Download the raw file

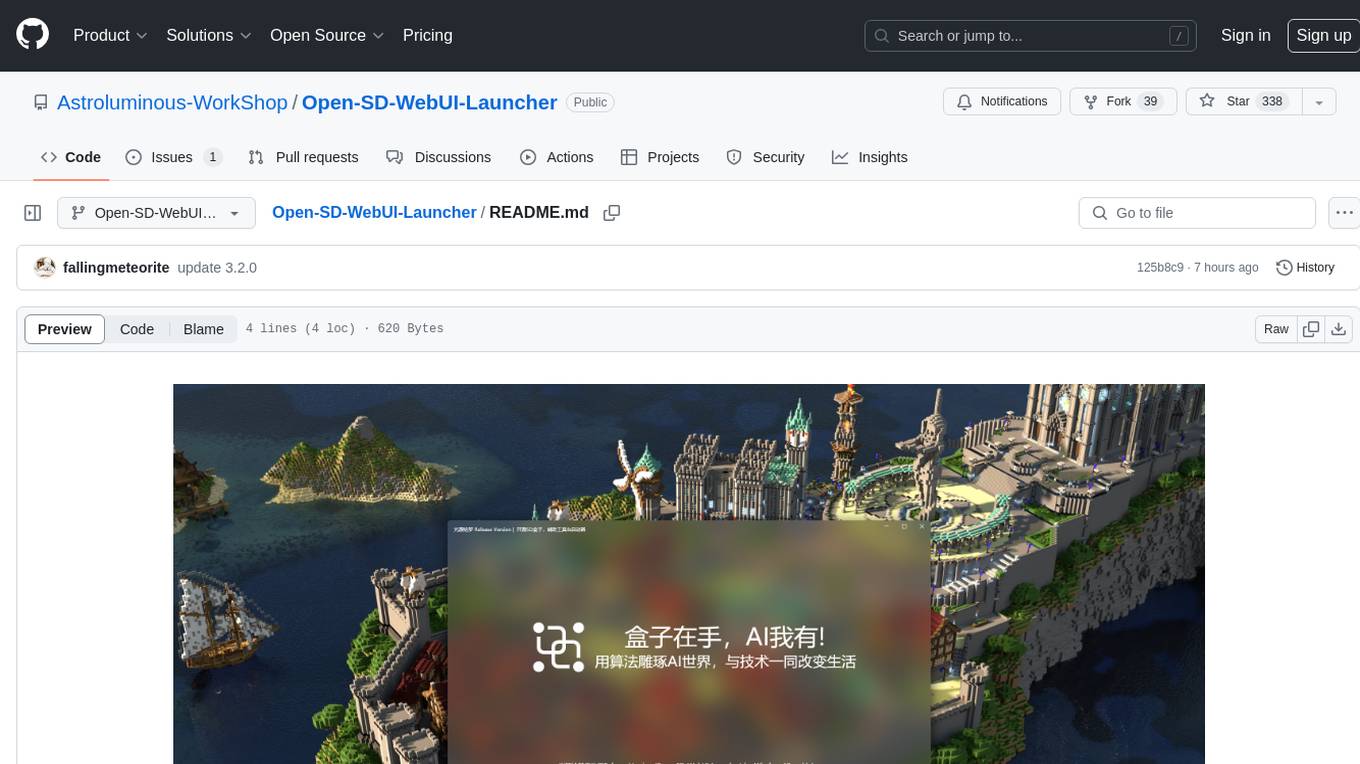1339,329
